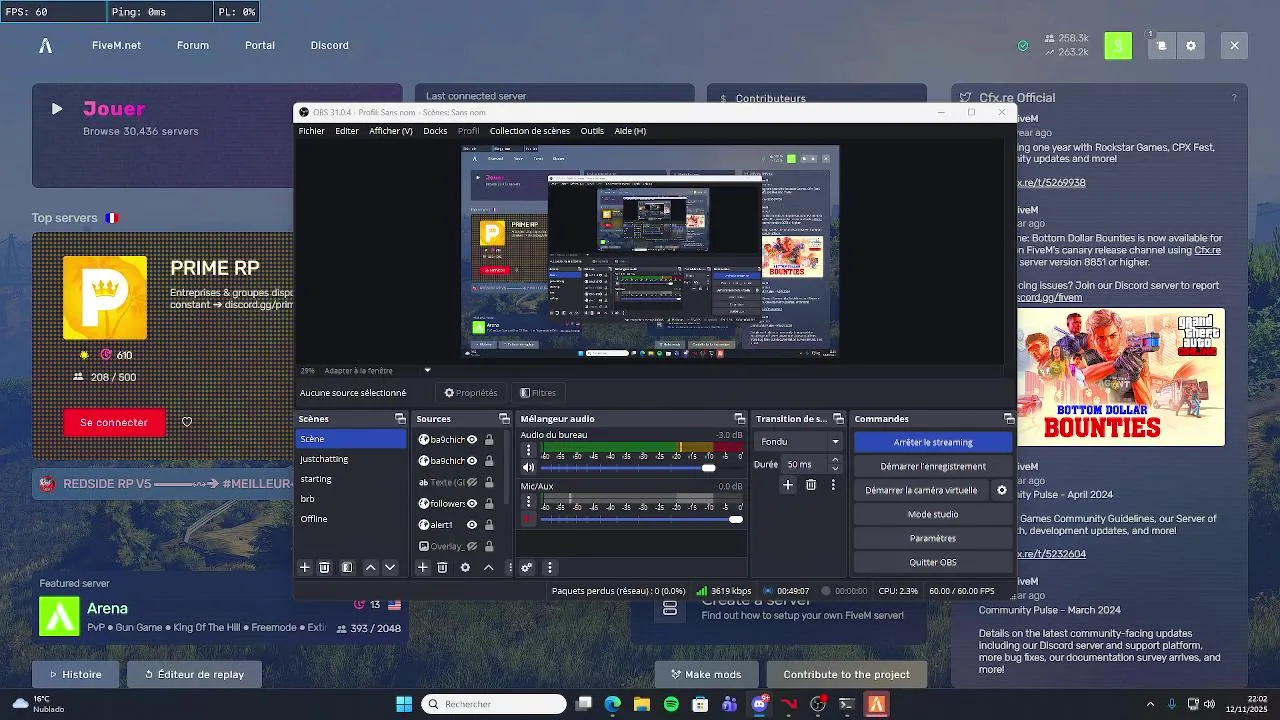Select the brb scene
Viewport: 1280px width, 720px height.
coord(351,499)
